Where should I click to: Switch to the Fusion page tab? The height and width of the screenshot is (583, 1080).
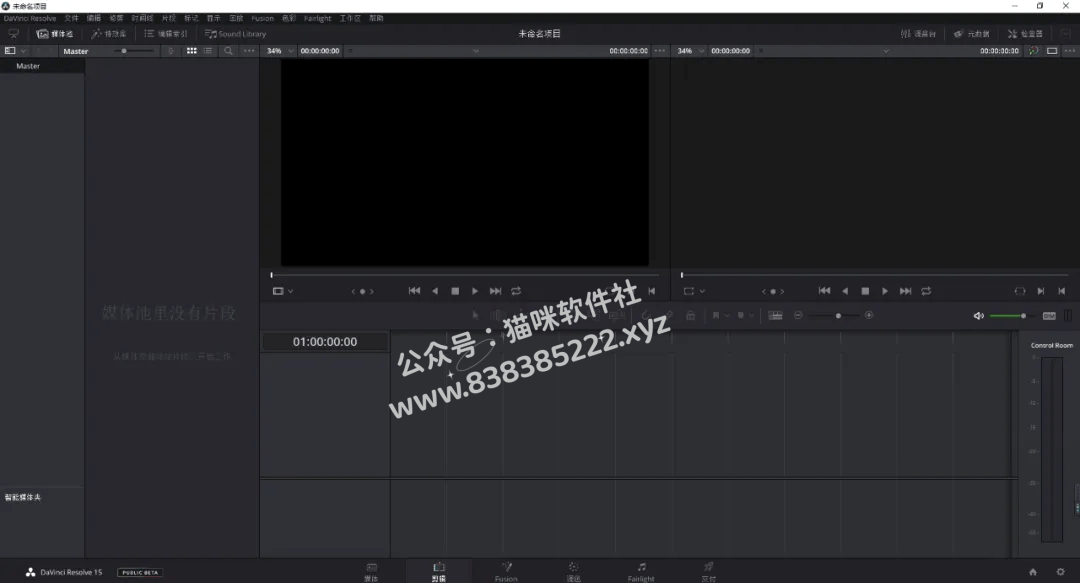[506, 571]
